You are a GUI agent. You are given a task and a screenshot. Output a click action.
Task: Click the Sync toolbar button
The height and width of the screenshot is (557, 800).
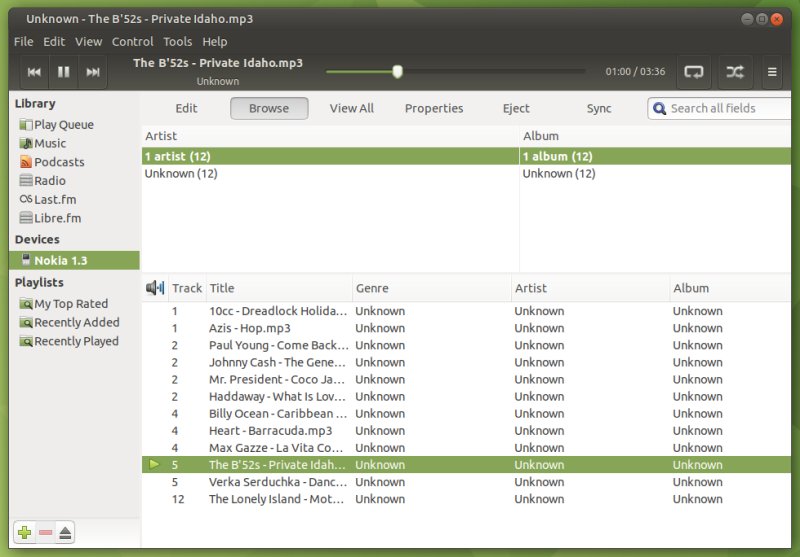(x=599, y=108)
